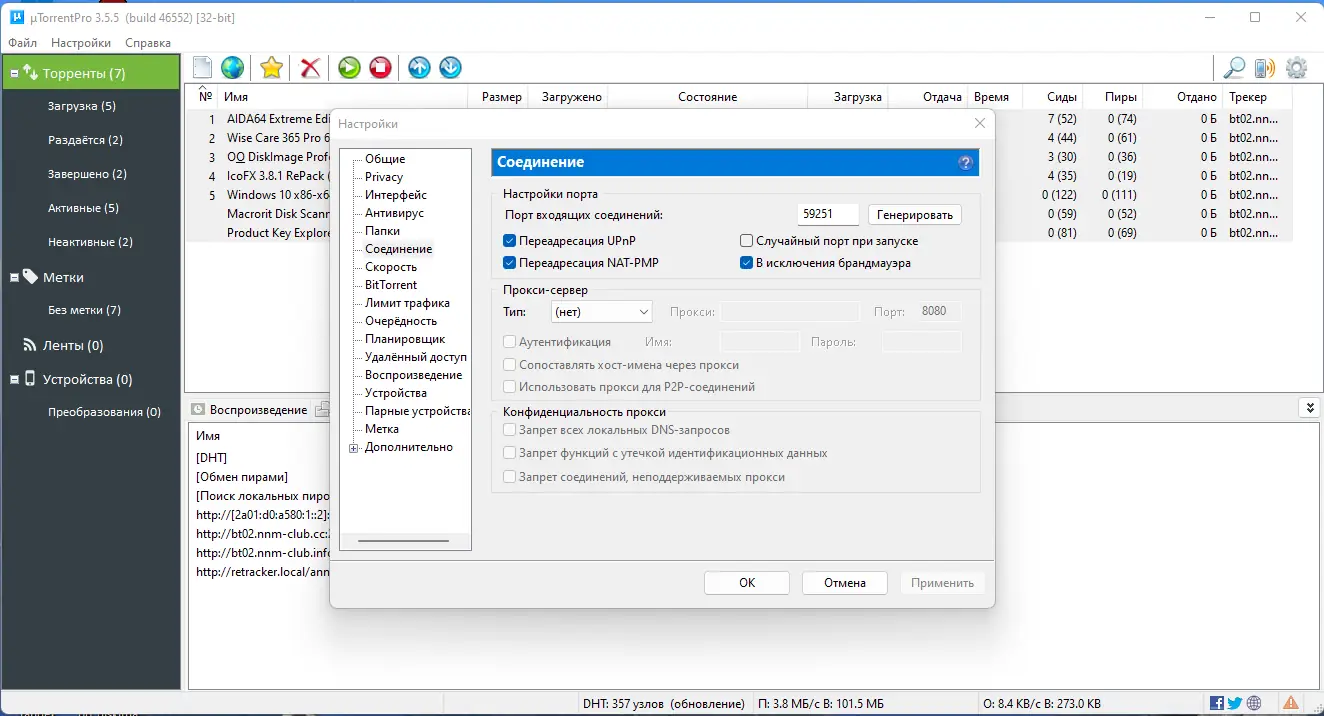Select Раздаётся (2) in sidebar
Screen dimensions: 1324x716
coord(86,140)
